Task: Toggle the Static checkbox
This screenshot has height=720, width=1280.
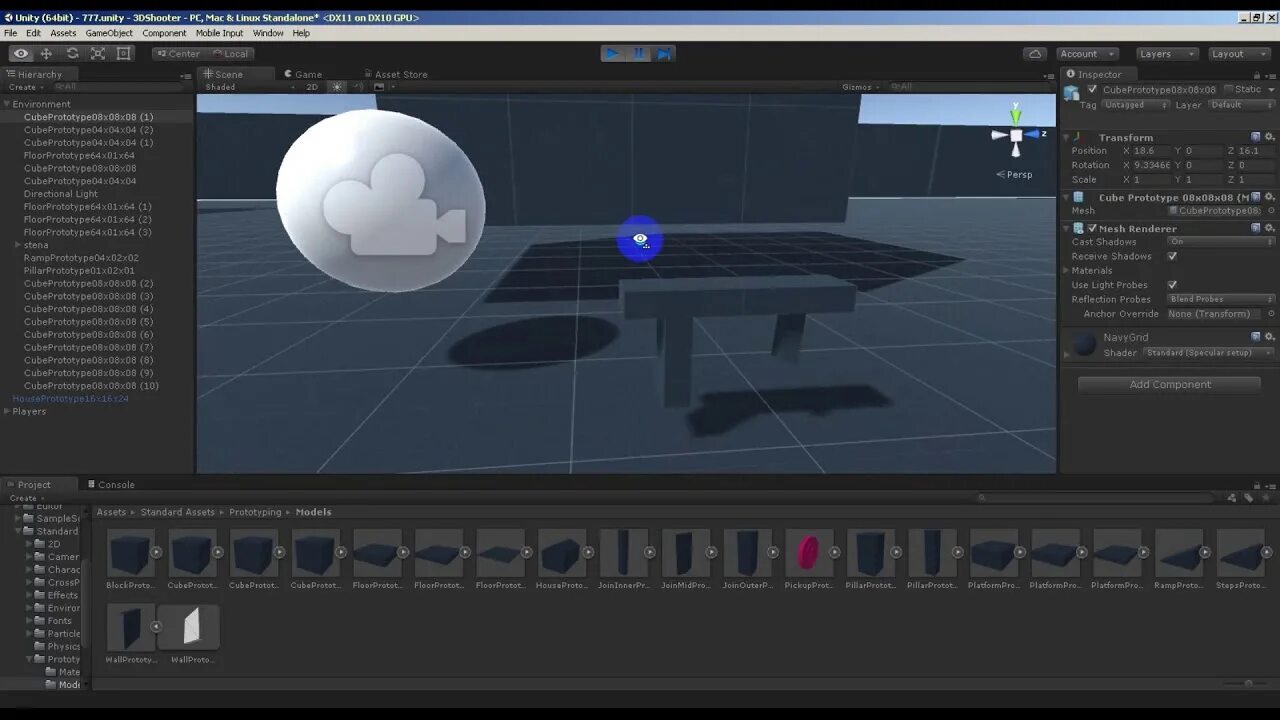Action: [x=1229, y=89]
